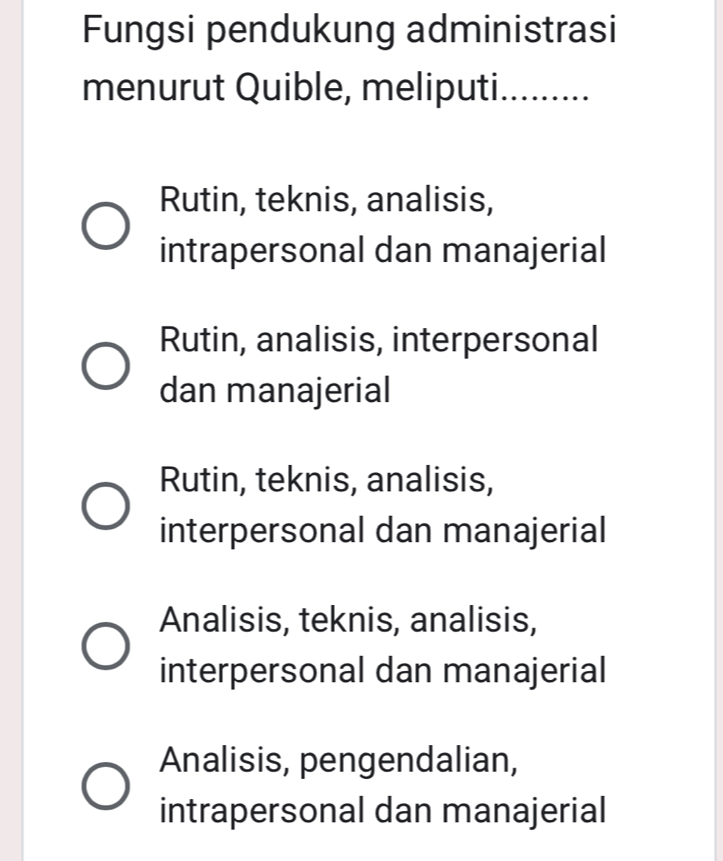Pick the last answer's radio button
The width and height of the screenshot is (723, 861).
[x=107, y=785]
